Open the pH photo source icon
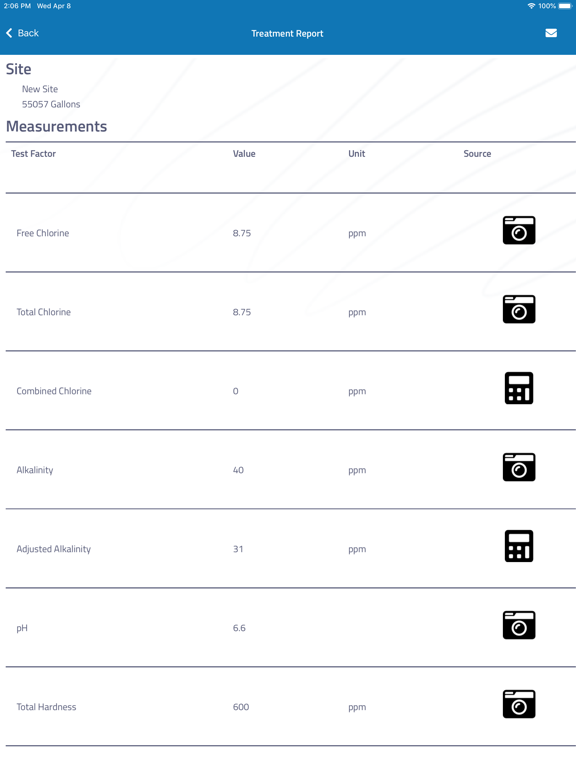576x768 pixels. pyautogui.click(x=519, y=625)
